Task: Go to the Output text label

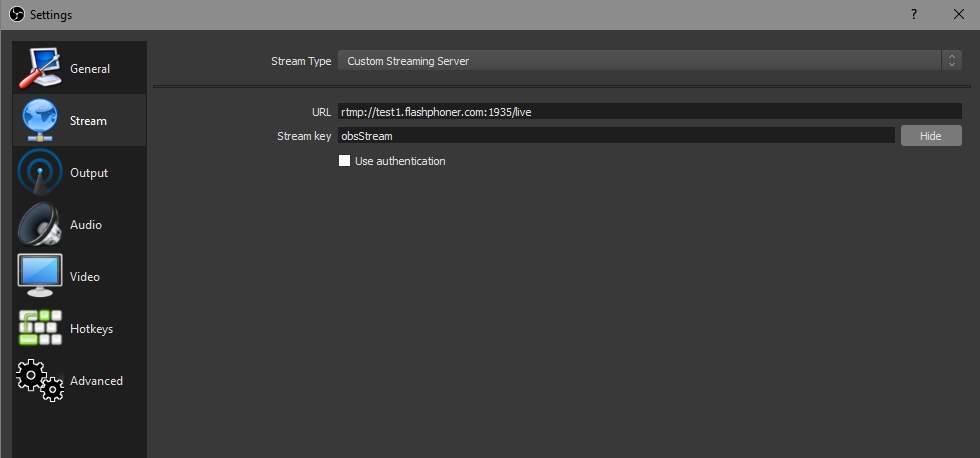Action: pyautogui.click(x=89, y=173)
